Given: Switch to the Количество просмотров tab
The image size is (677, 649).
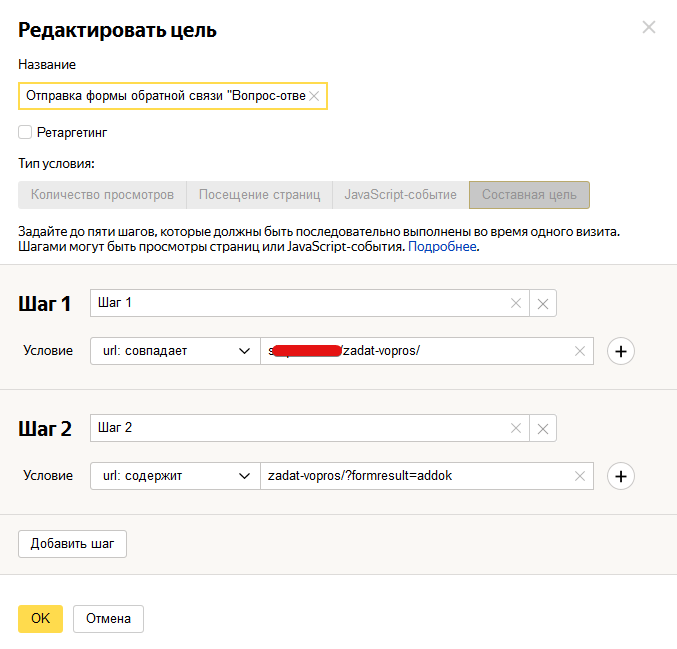Looking at the screenshot, I should click(x=102, y=195).
